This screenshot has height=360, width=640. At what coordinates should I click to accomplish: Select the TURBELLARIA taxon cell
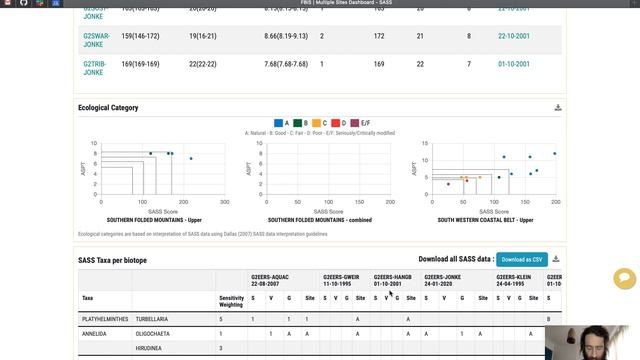pyautogui.click(x=151, y=319)
